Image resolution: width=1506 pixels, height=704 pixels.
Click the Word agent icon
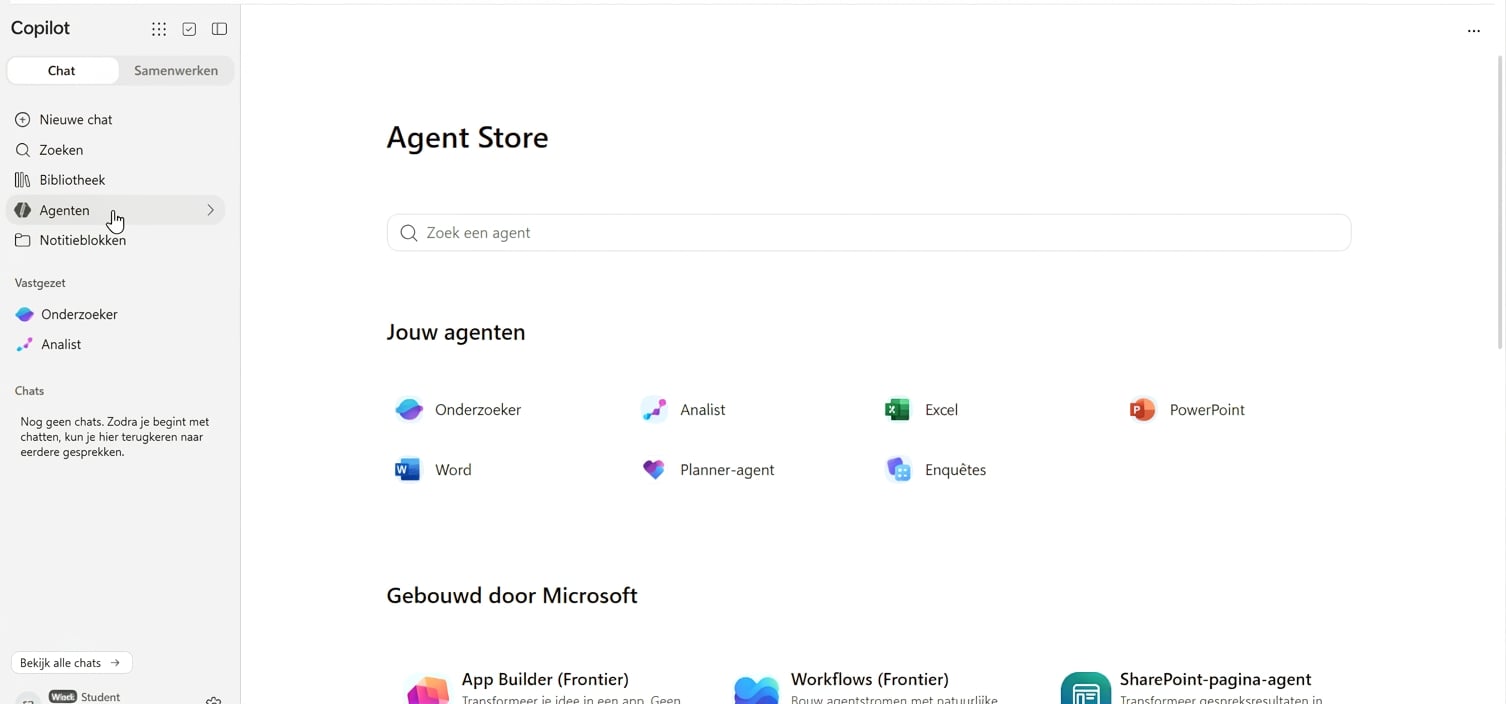click(408, 469)
